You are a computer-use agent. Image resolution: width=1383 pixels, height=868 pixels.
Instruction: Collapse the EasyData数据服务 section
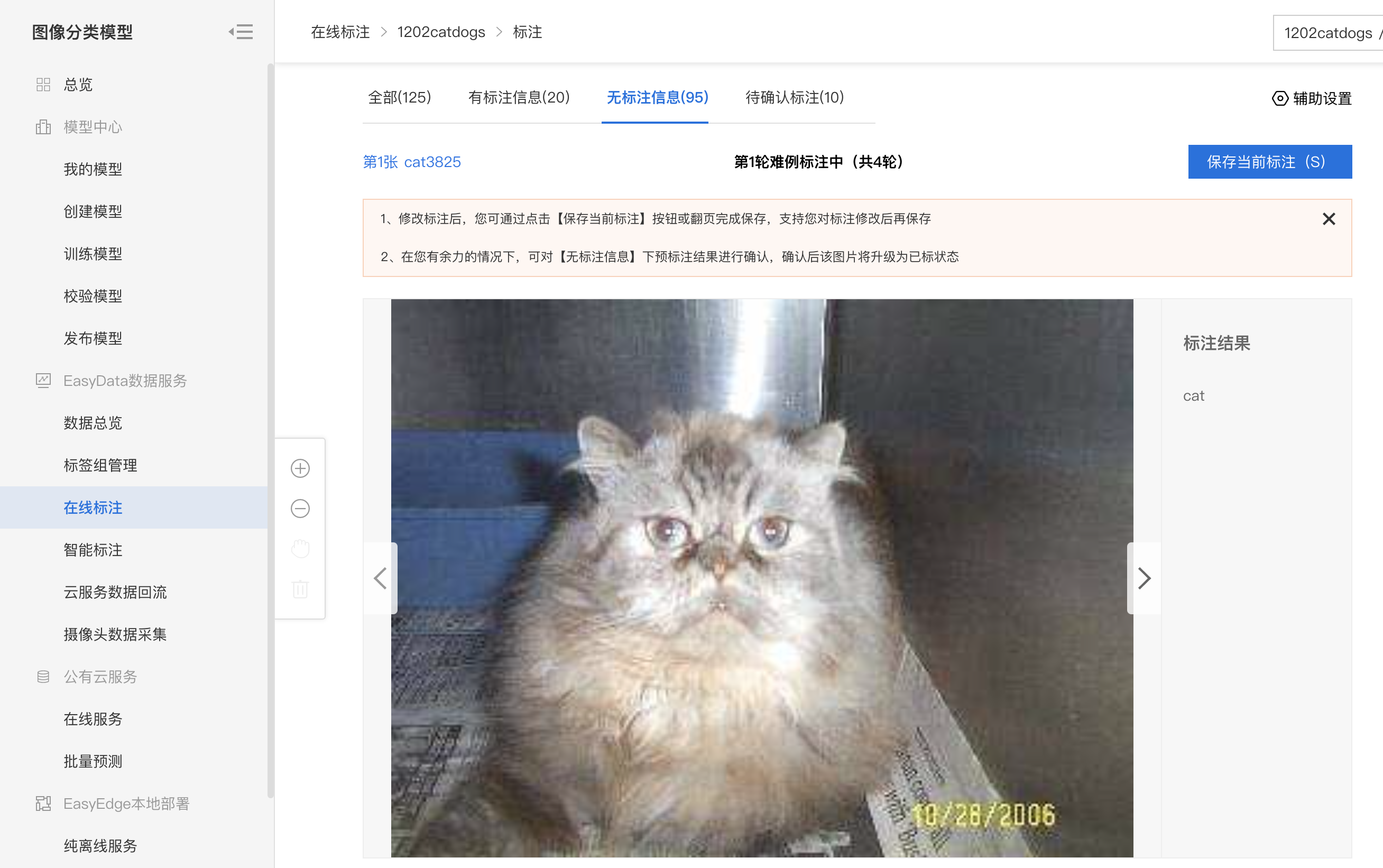pos(125,381)
